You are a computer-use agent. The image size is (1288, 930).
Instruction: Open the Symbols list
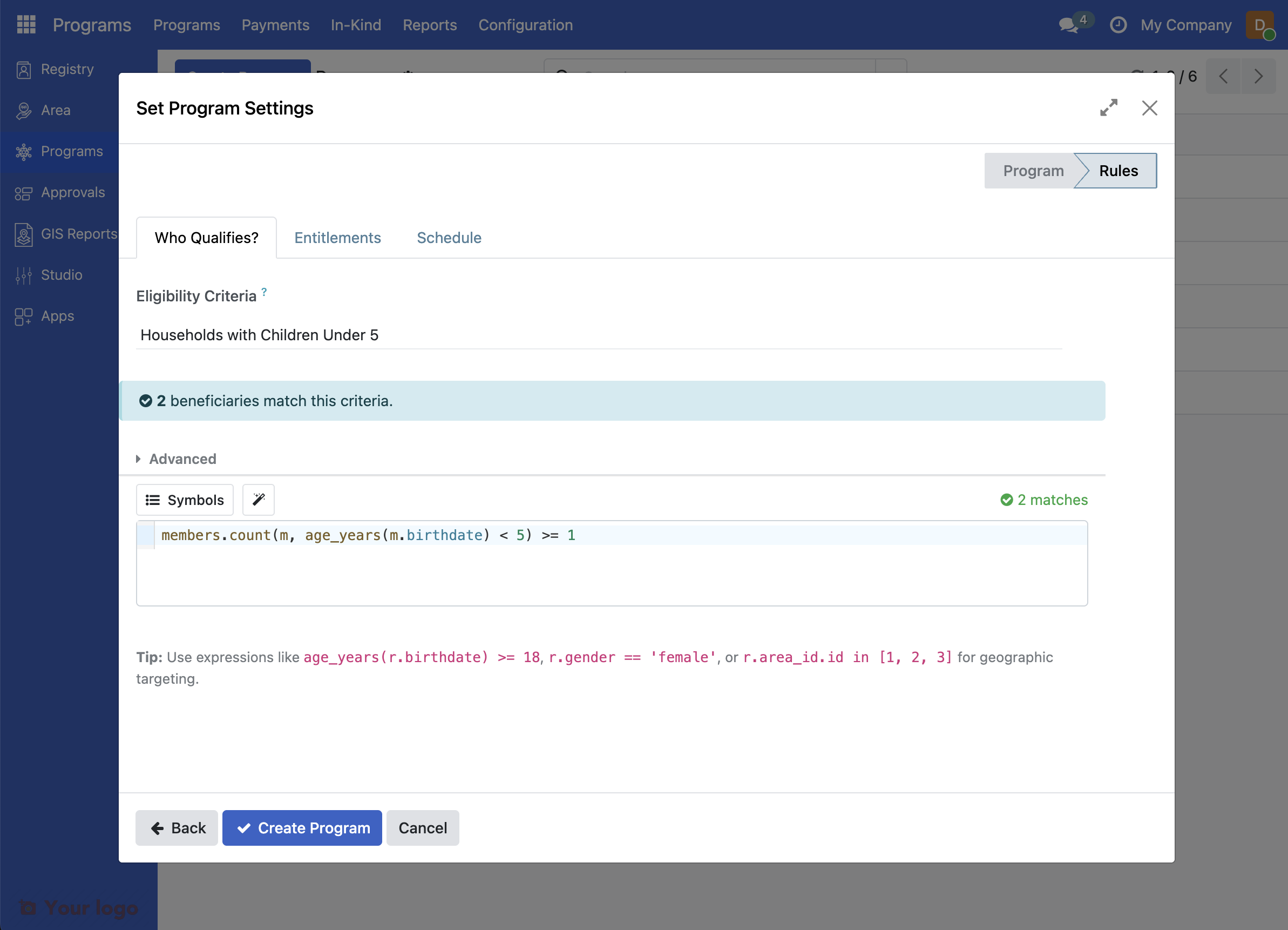click(x=185, y=500)
